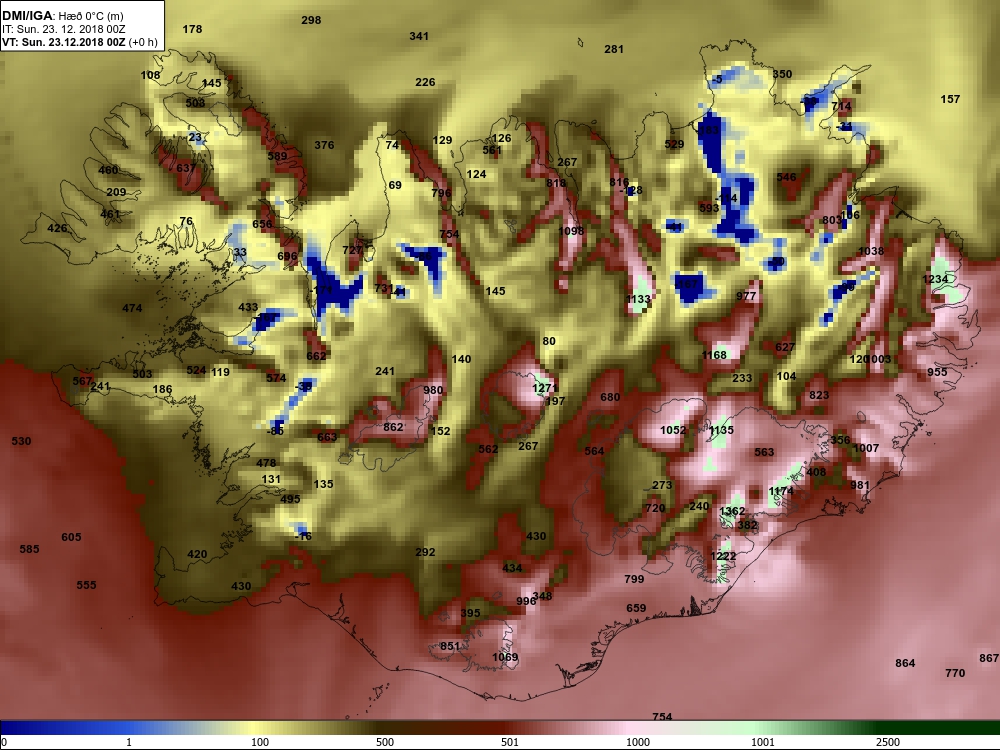Click the map value '585'
Screen dimensions: 1000x750
[x=29, y=548]
